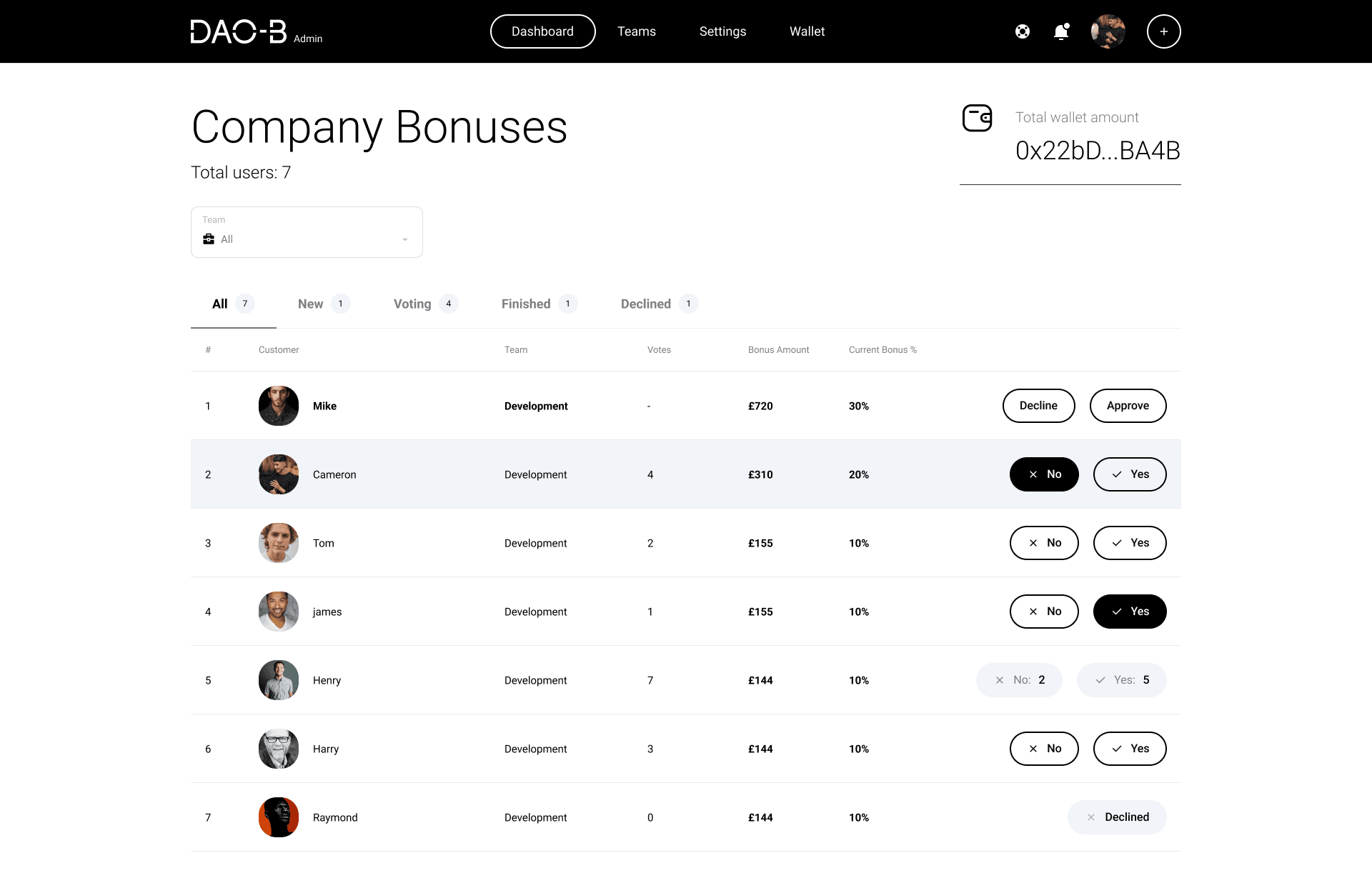This screenshot has width=1372, height=878.
Task: Approve Mike's bonus request
Action: coord(1128,406)
